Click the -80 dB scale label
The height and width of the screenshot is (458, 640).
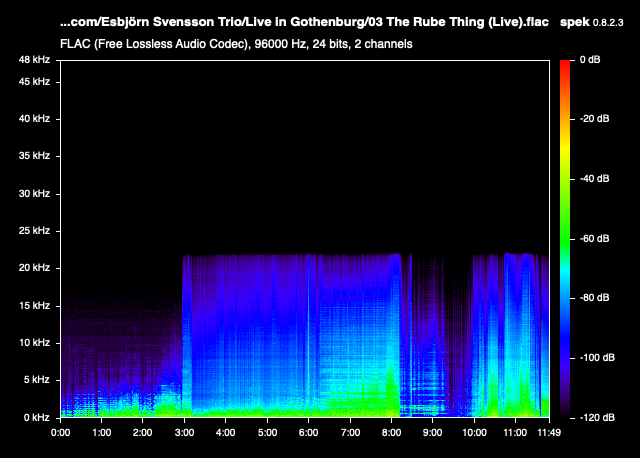(595, 298)
